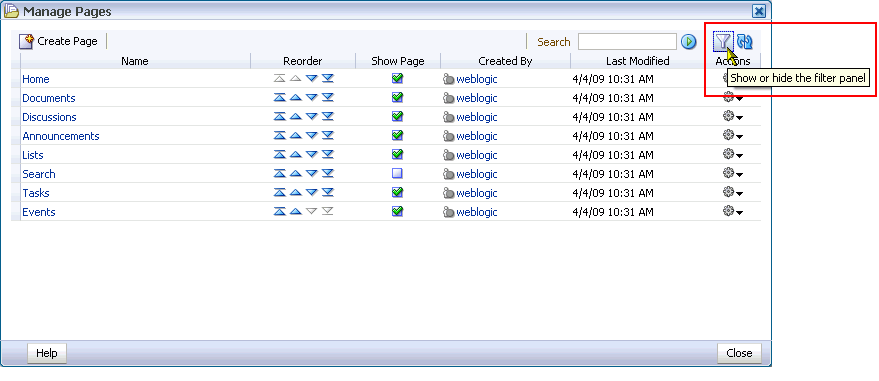
Task: Run search with the green arrow icon
Action: coord(688,41)
